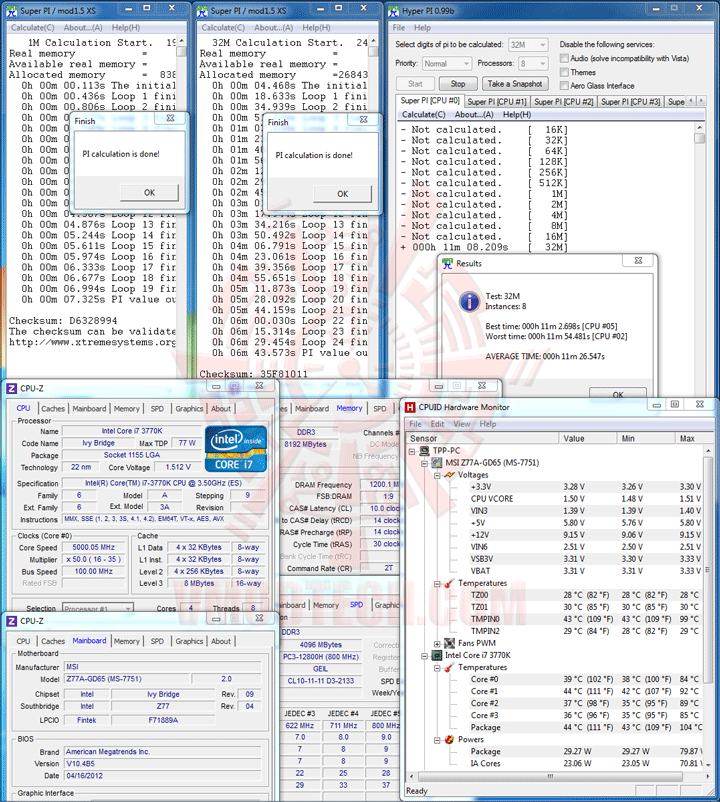
Task: Open Hyper PI File menu
Action: coord(399,28)
